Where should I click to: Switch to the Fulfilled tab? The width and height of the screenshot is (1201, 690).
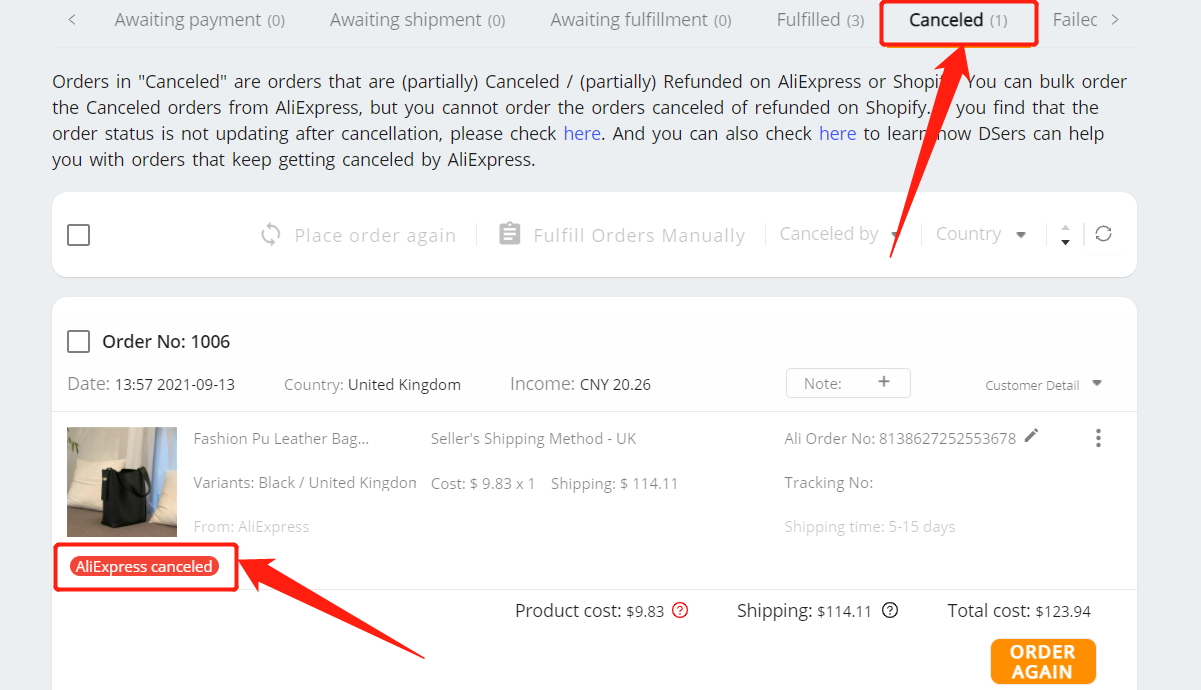[820, 20]
